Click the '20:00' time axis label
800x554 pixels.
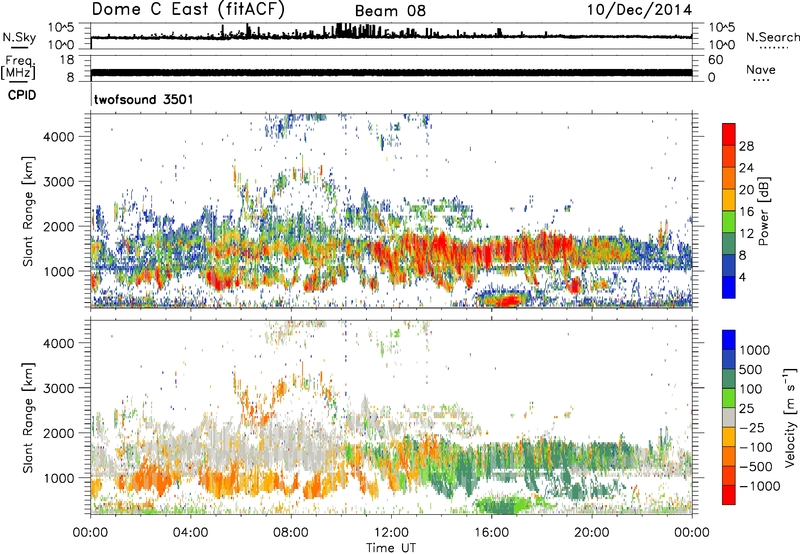(x=591, y=533)
